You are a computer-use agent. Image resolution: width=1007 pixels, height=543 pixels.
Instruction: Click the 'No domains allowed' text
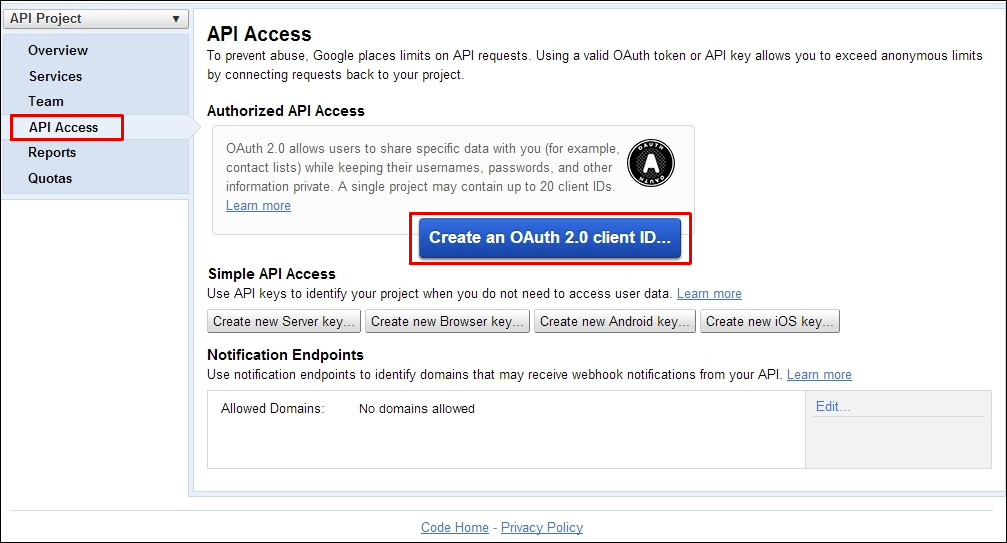click(x=417, y=409)
